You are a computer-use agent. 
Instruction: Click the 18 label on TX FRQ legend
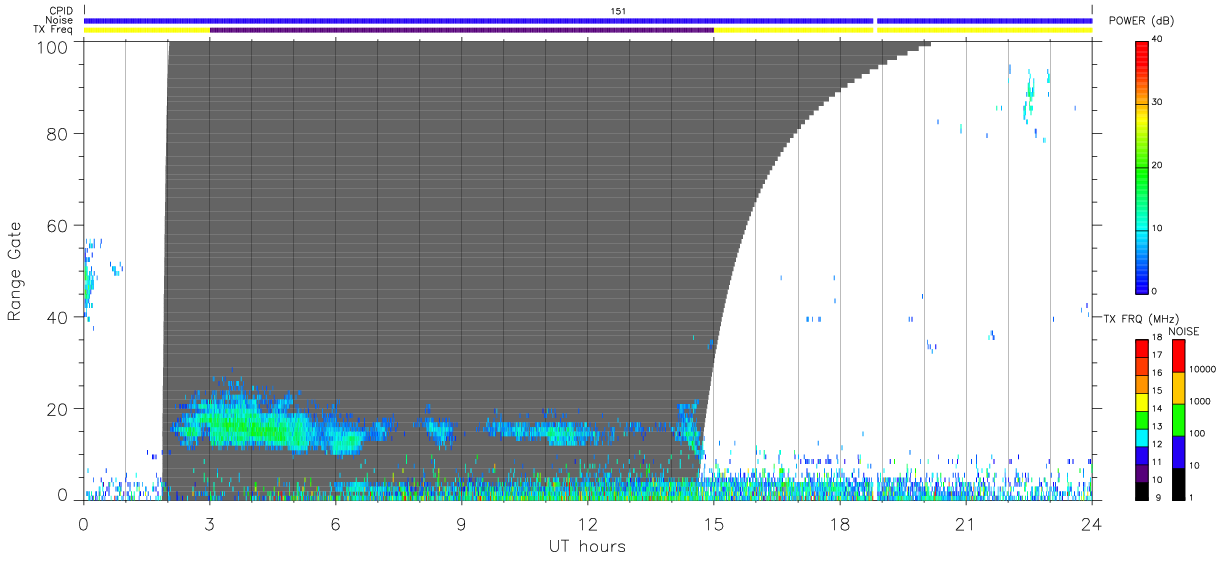tap(1158, 338)
